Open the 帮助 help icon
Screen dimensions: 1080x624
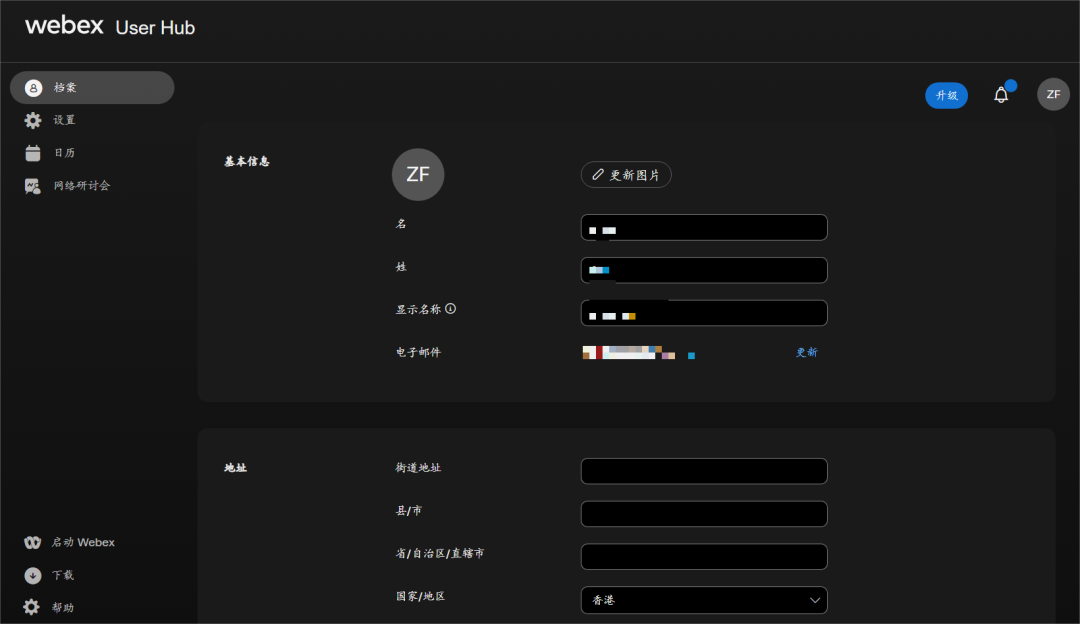click(33, 607)
